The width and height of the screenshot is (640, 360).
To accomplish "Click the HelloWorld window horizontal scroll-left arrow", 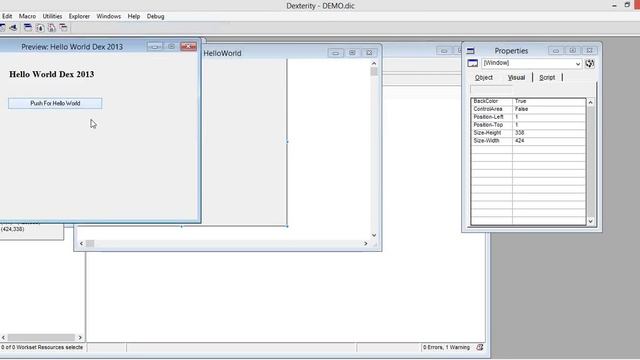I will [x=82, y=244].
